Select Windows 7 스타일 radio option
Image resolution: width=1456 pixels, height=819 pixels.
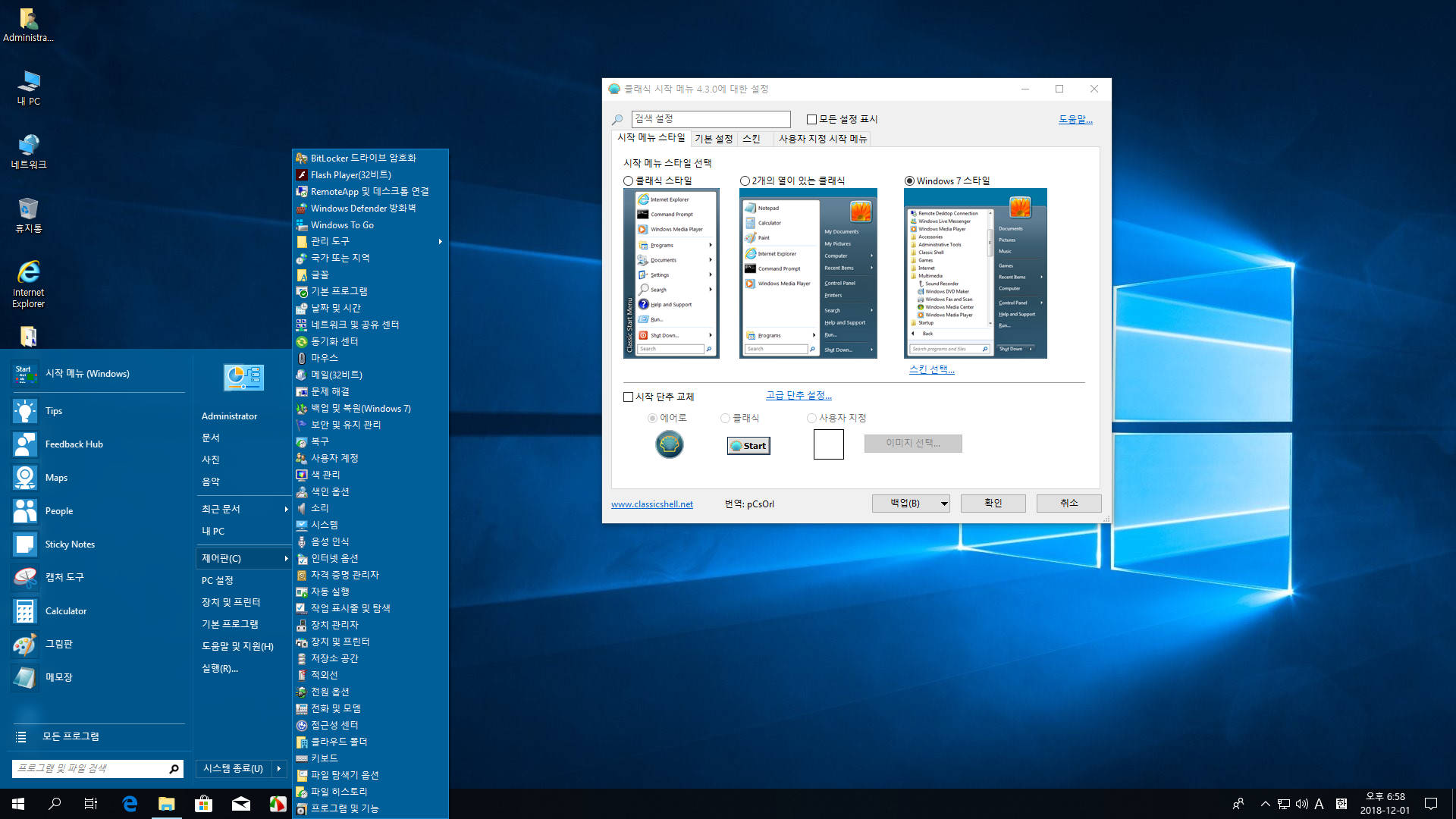coord(909,181)
